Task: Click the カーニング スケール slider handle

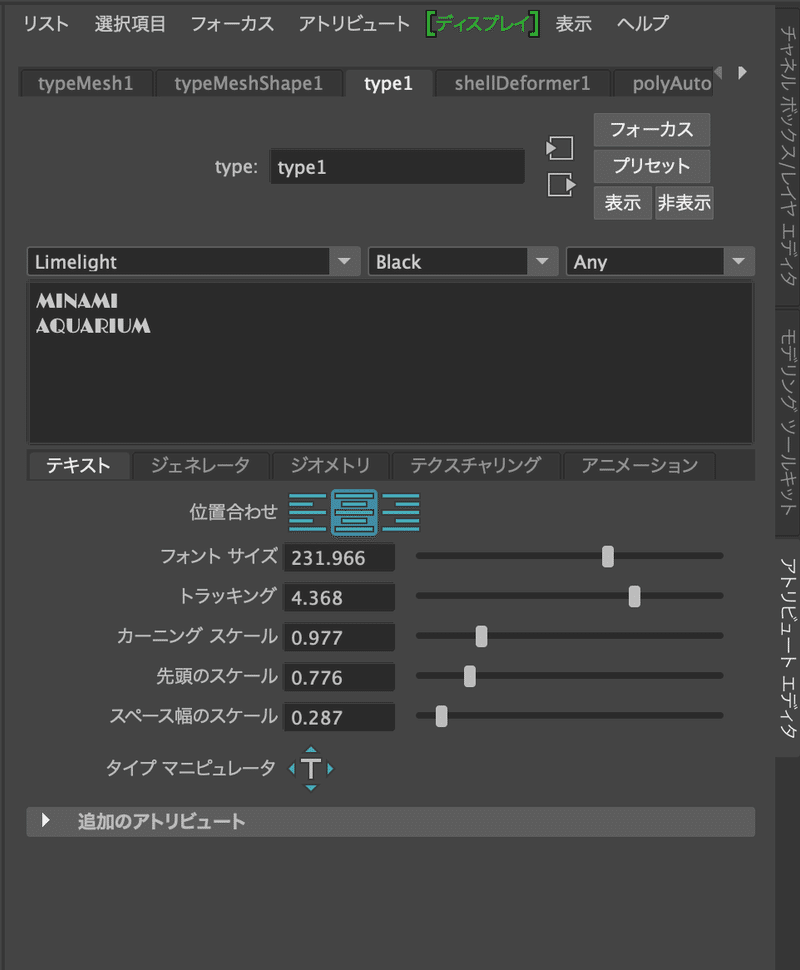Action: (x=481, y=636)
